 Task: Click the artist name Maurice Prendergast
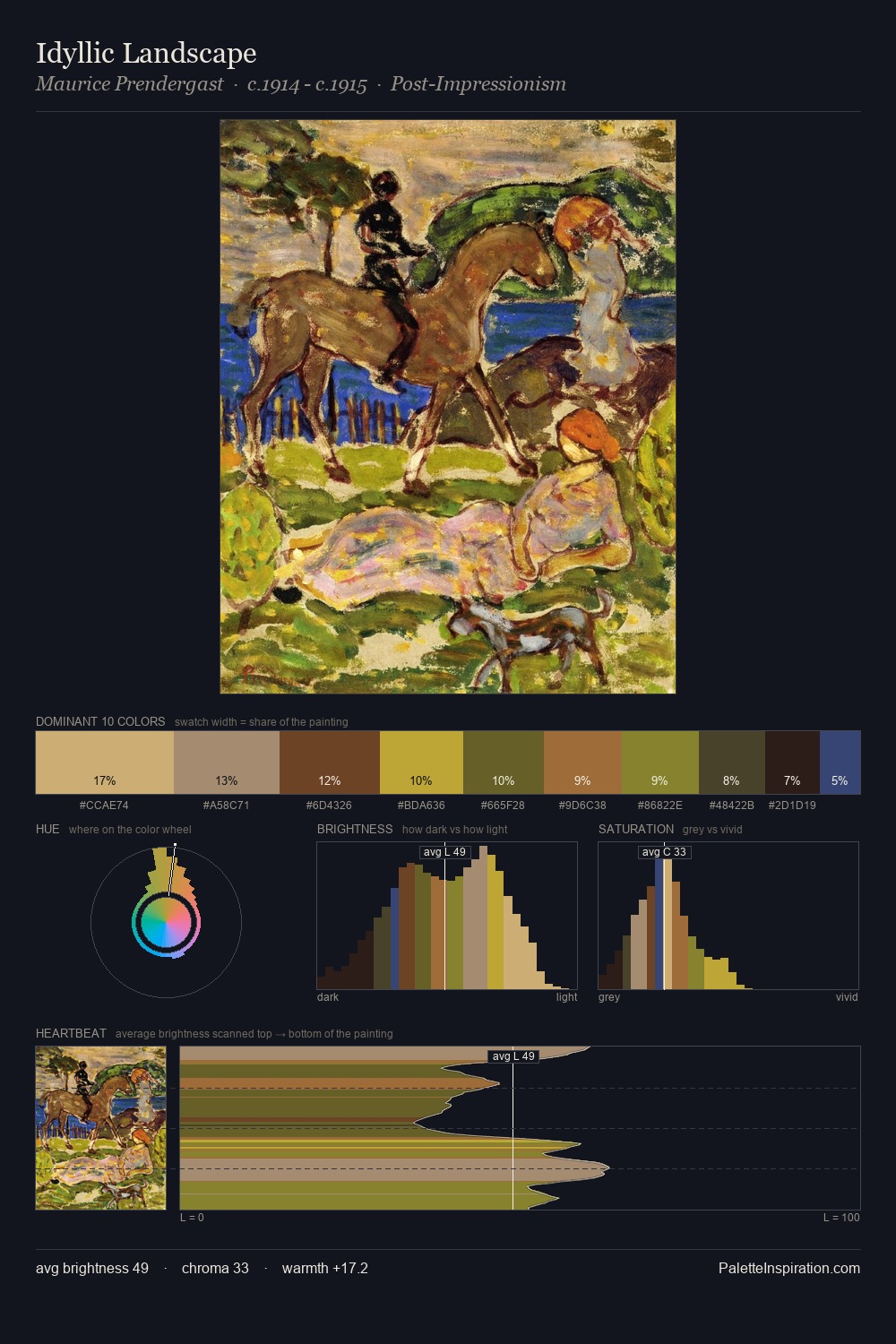point(130,84)
